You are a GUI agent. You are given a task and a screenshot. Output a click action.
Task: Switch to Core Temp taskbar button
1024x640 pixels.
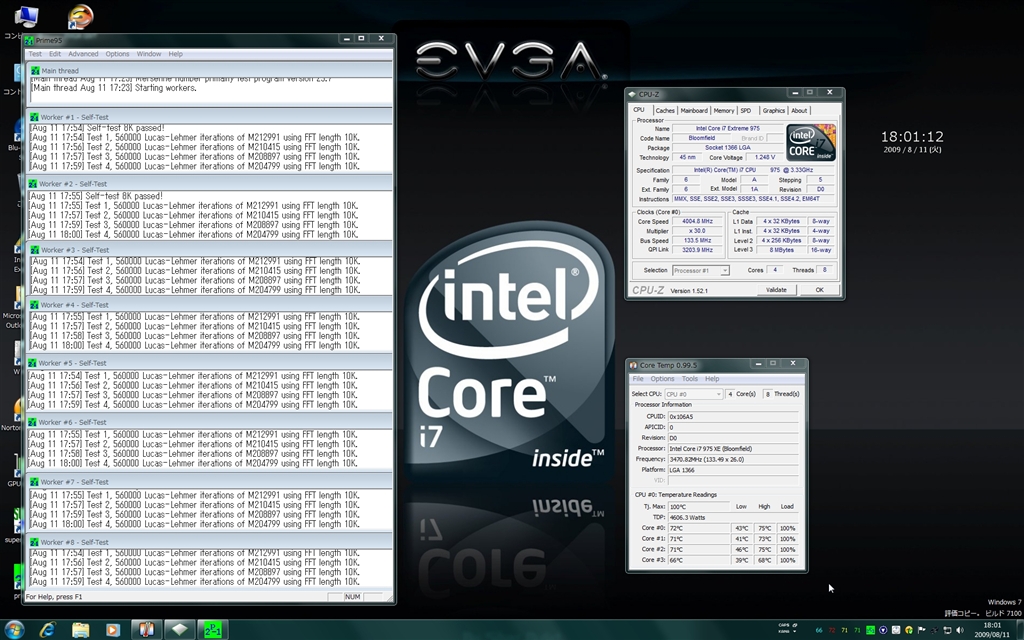click(x=146, y=630)
